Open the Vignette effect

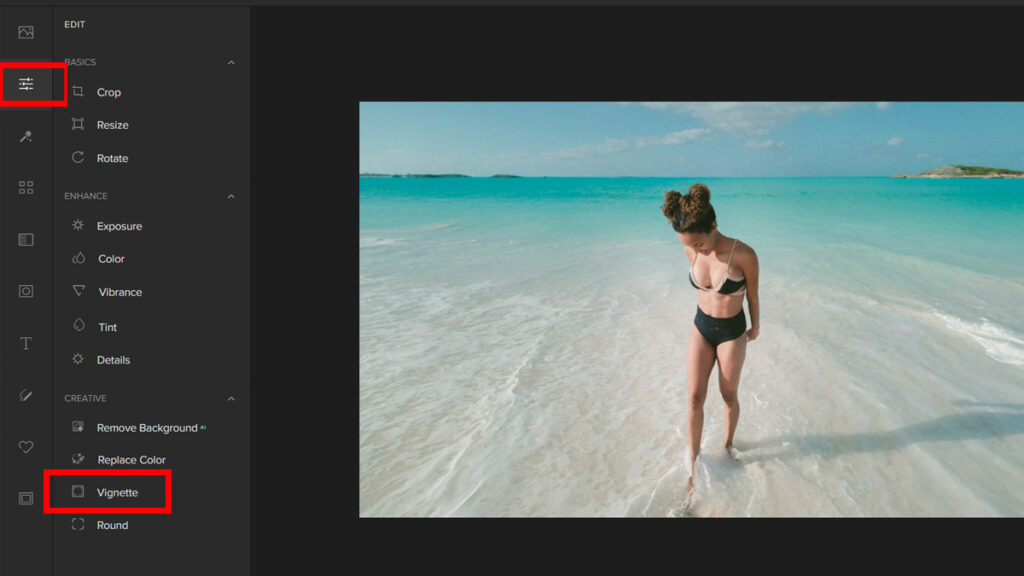pyautogui.click(x=117, y=493)
